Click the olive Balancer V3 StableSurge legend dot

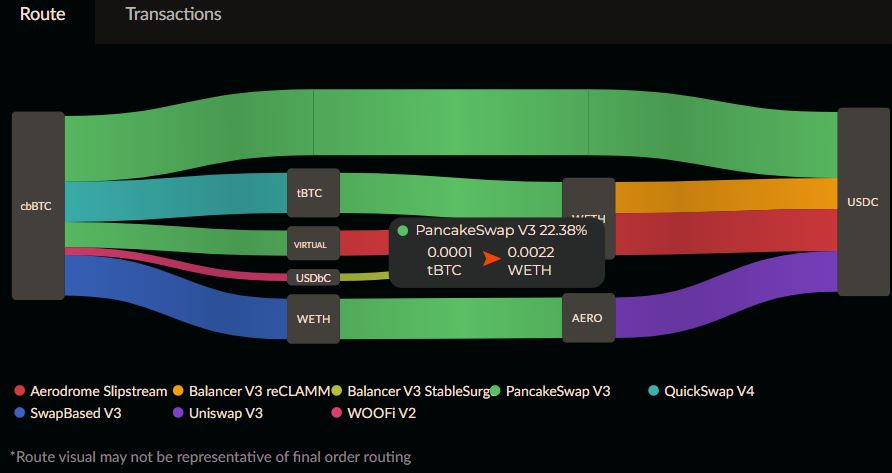coord(337,391)
